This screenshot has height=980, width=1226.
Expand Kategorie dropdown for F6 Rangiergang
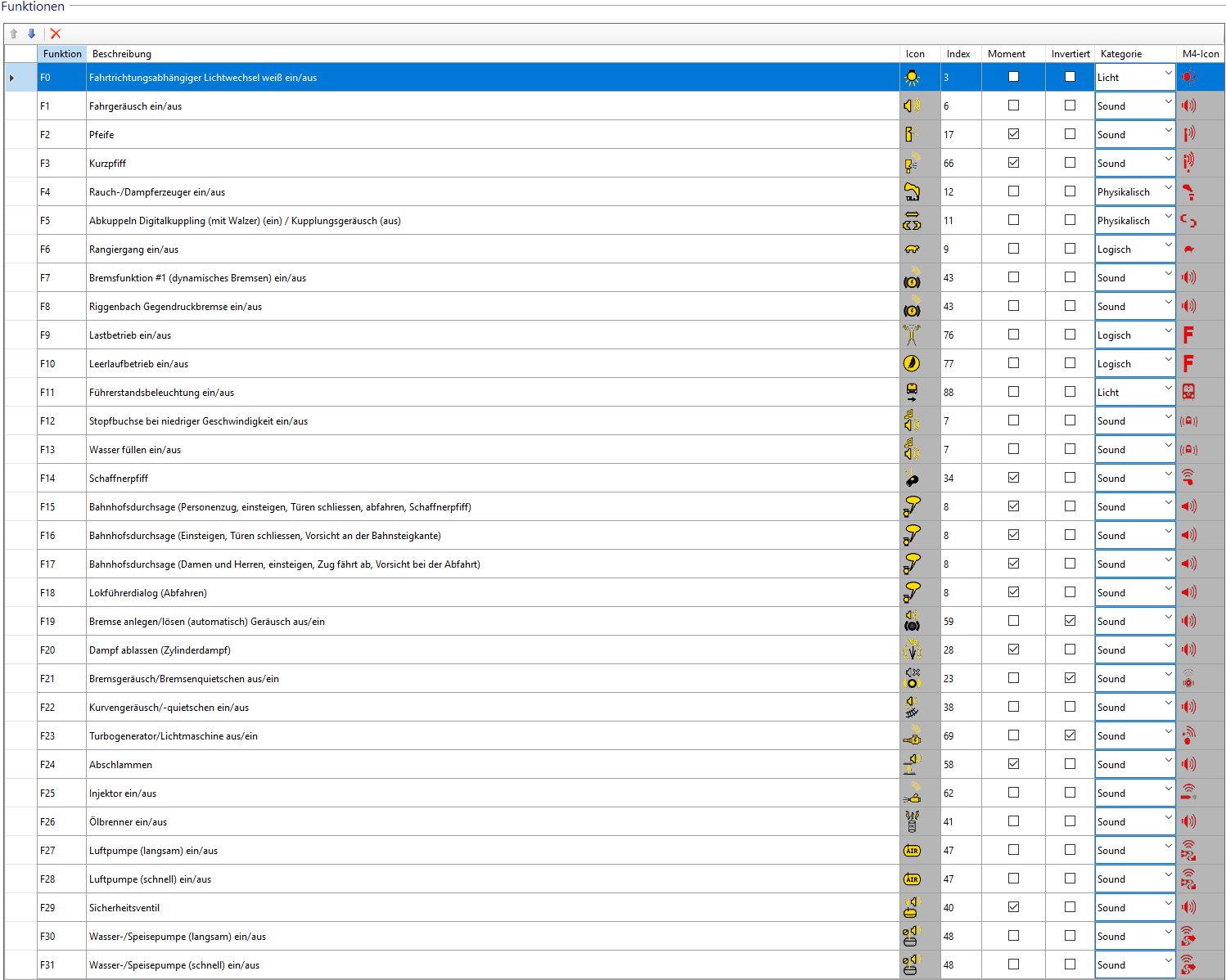(x=1168, y=249)
